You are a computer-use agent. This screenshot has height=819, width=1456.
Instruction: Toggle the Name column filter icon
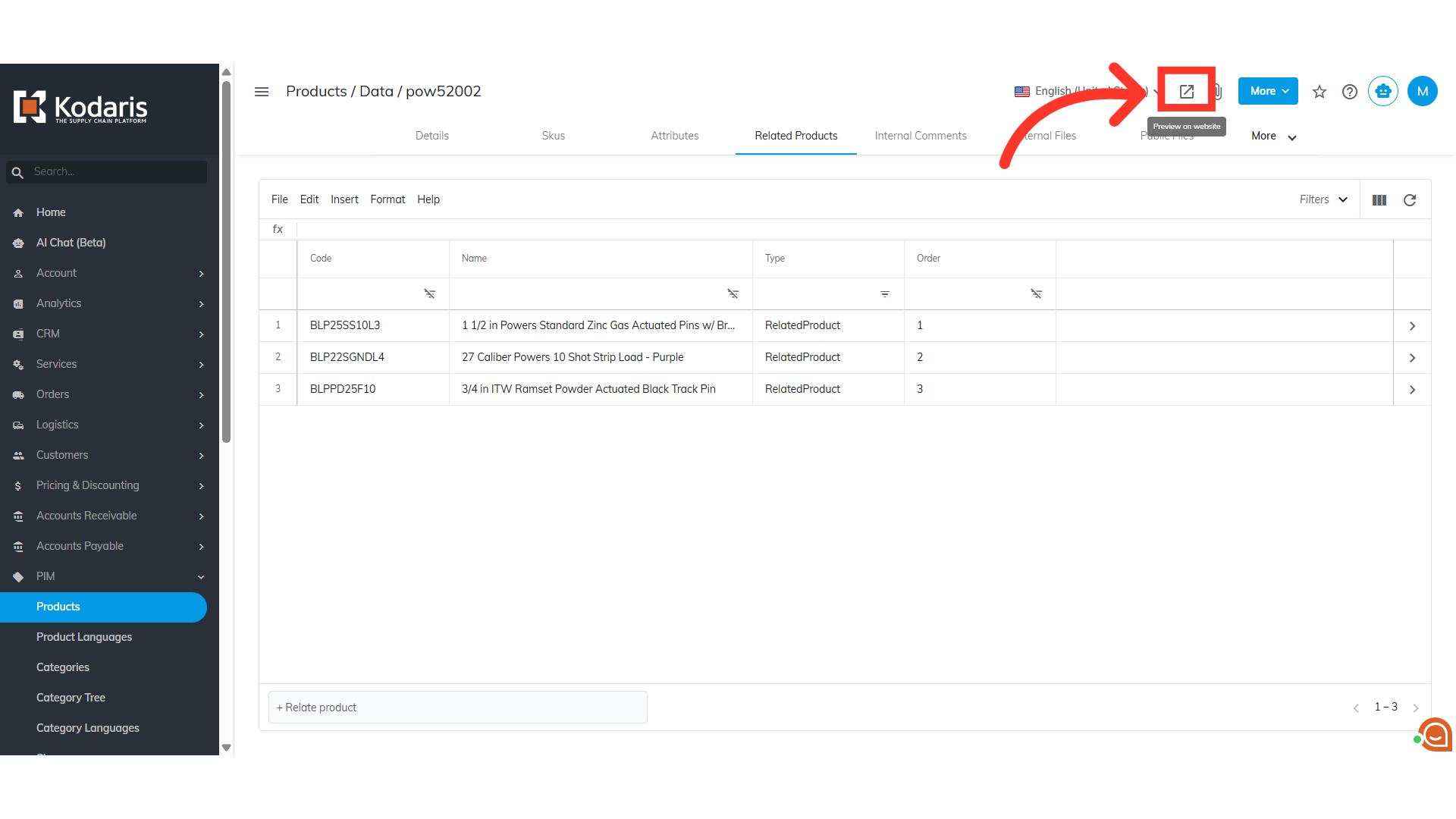point(733,293)
